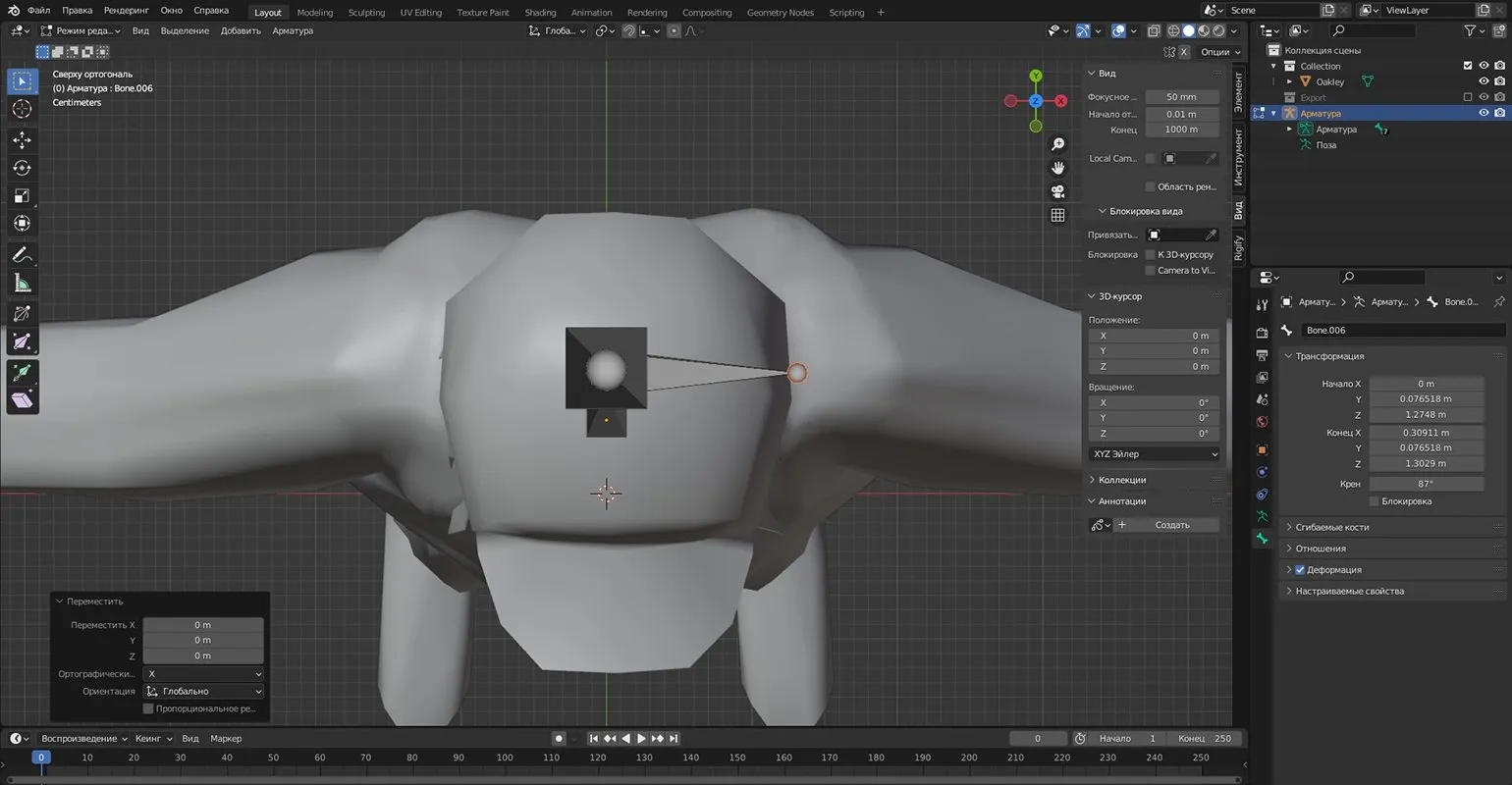Image resolution: width=1512 pixels, height=785 pixels.
Task: Select the Scale tool in the left toolbar
Action: click(22, 196)
